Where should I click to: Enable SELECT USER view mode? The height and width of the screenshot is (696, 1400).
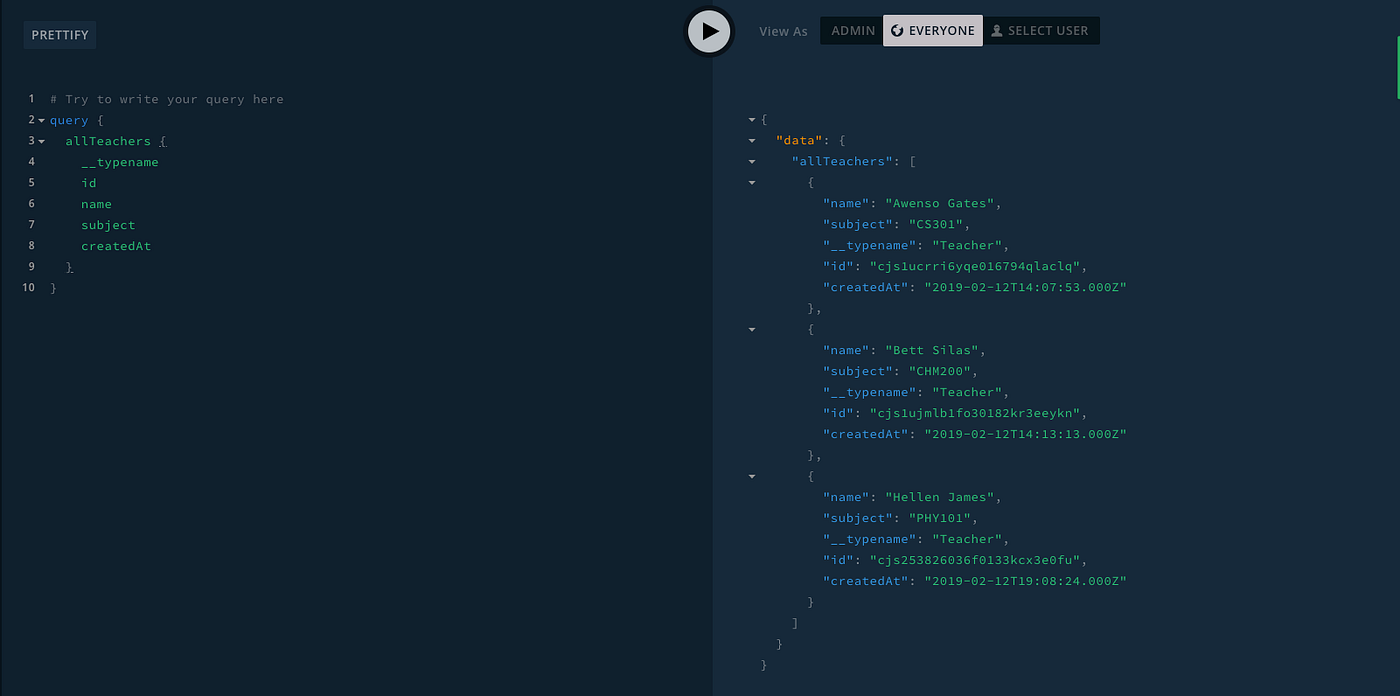(1042, 30)
